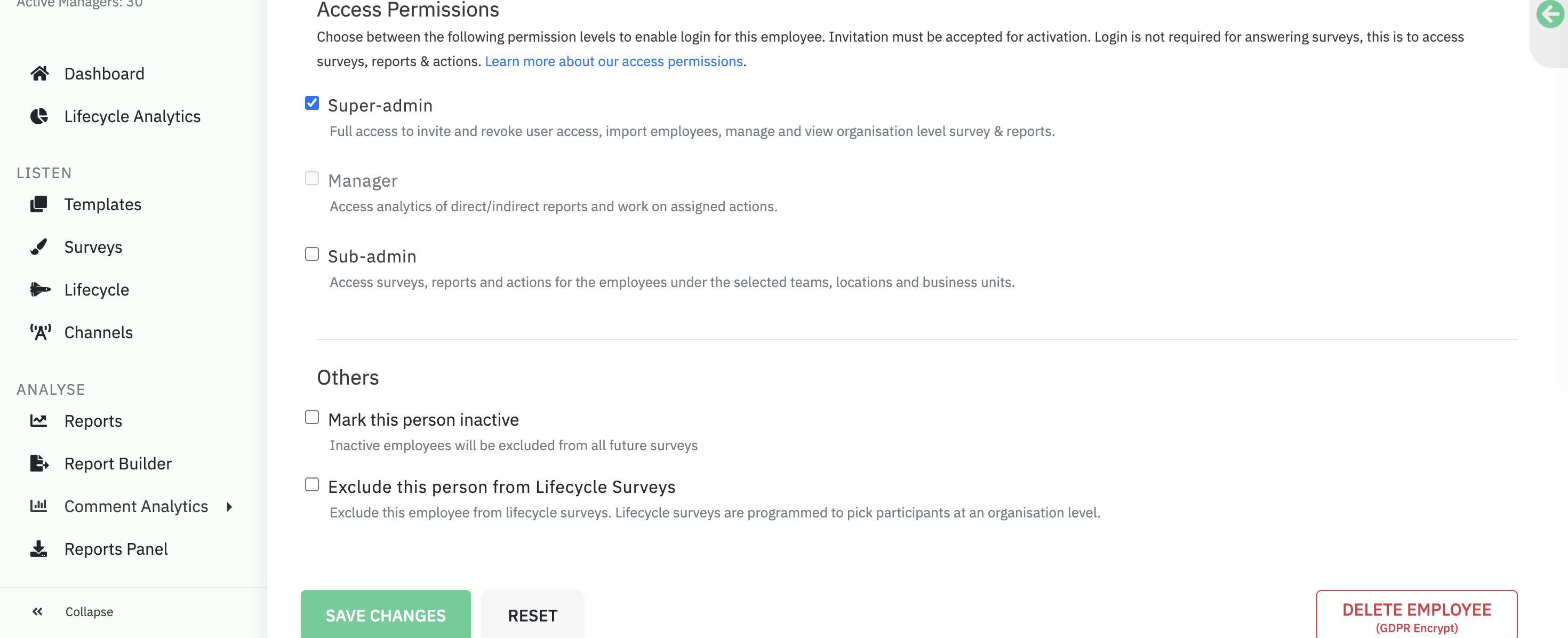This screenshot has width=1568, height=638.
Task: Click the Reports line chart icon
Action: pos(39,421)
